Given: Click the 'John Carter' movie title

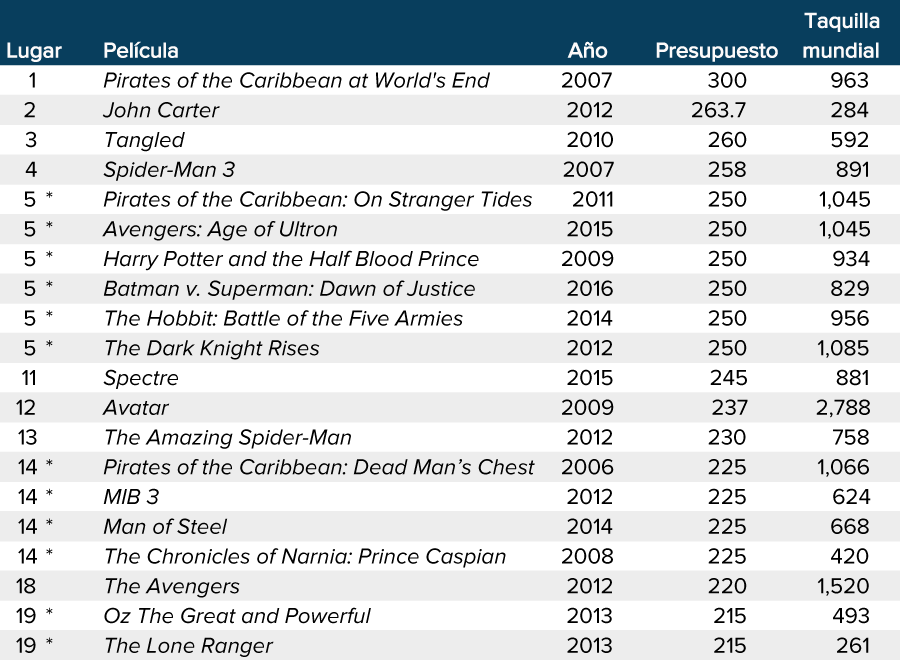Looking at the screenshot, I should pos(161,110).
